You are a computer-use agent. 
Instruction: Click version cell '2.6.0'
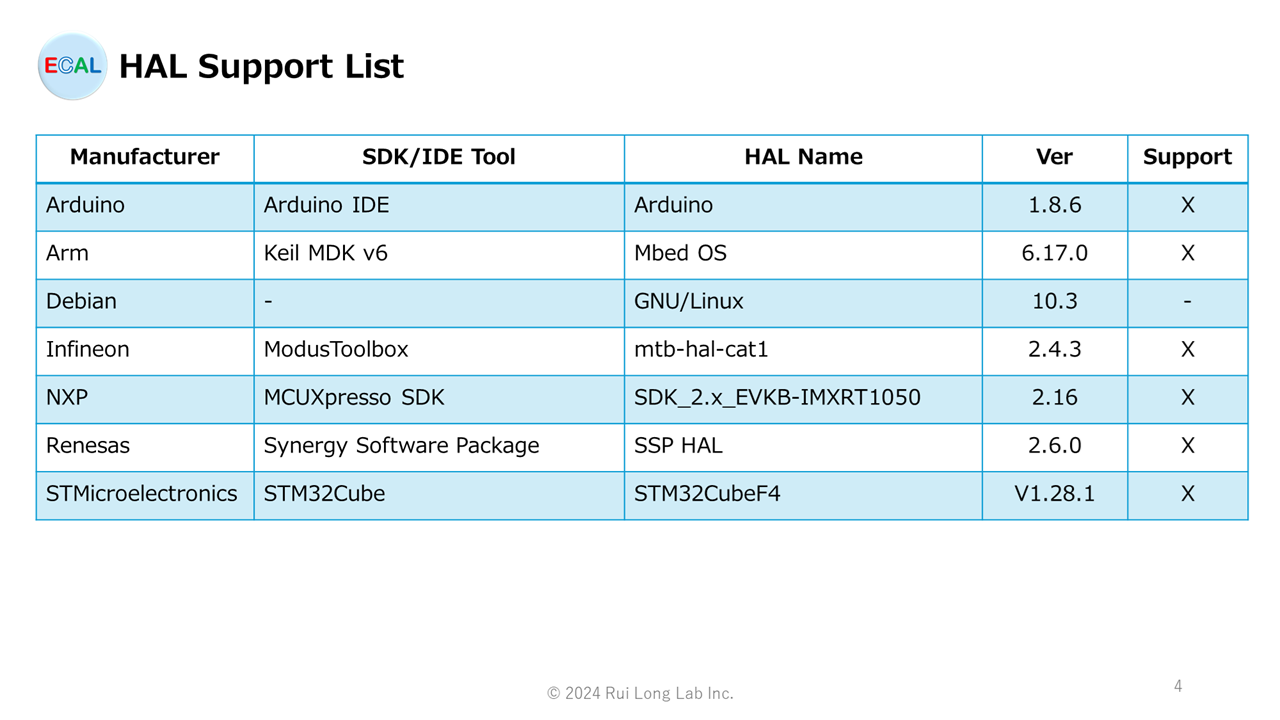pyautogui.click(x=1055, y=446)
